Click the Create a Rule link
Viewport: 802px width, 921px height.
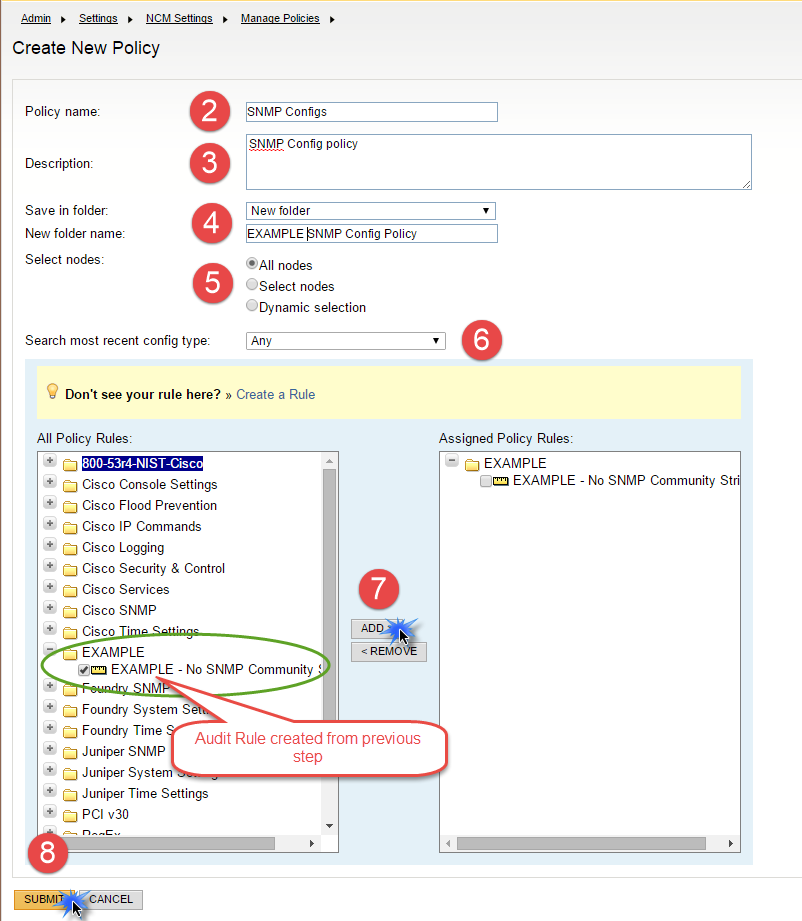point(276,395)
